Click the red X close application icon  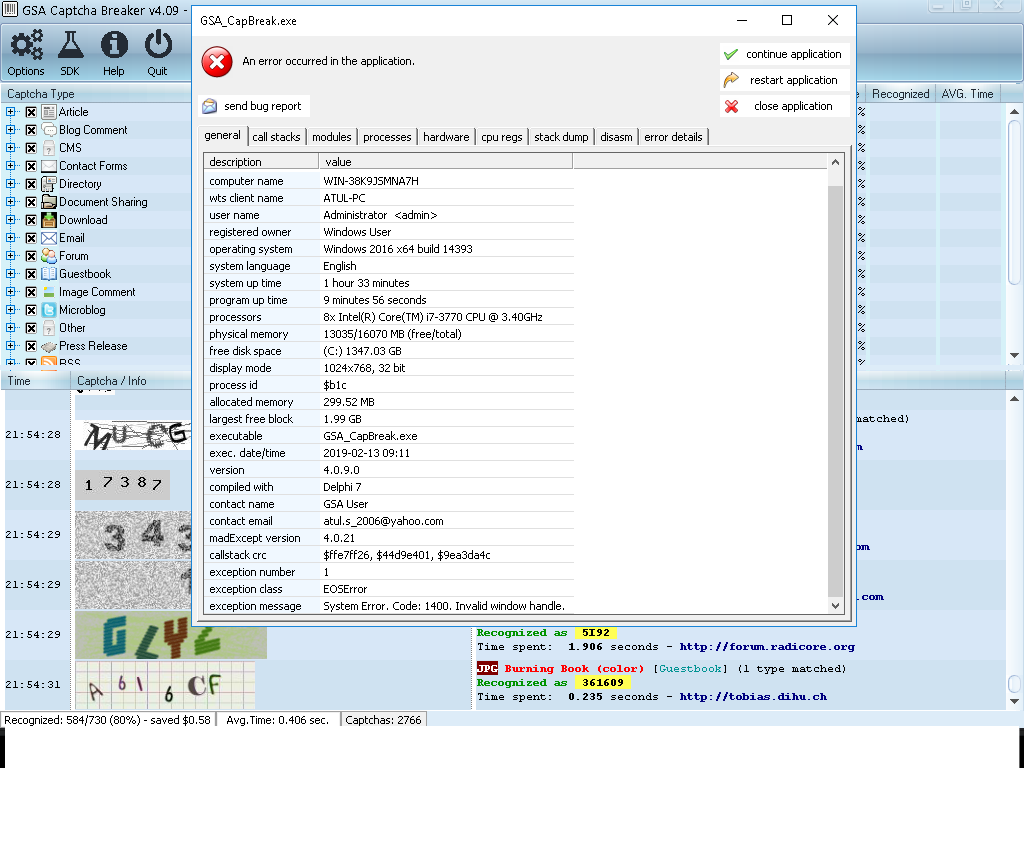pyautogui.click(x=731, y=106)
